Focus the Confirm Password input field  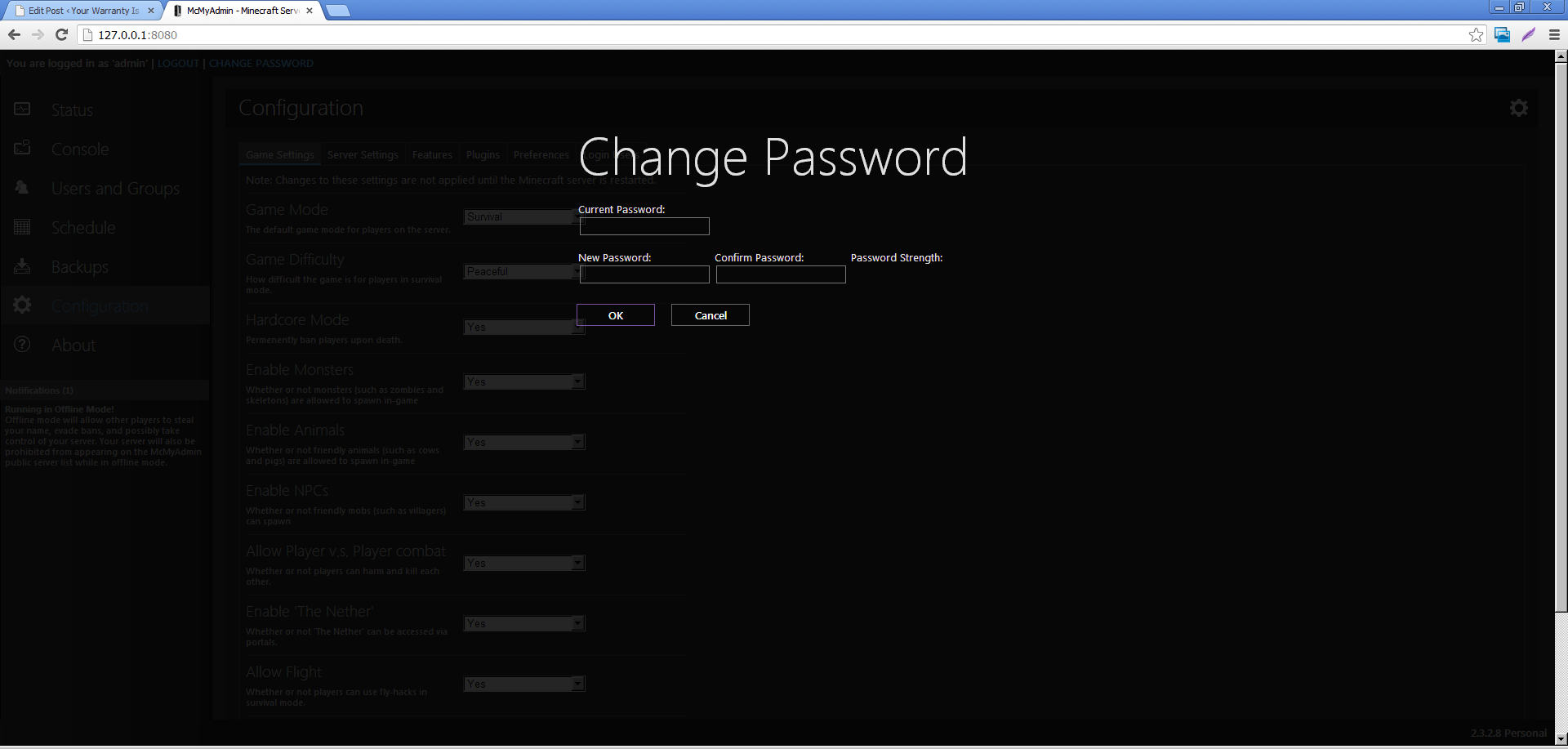coord(781,274)
